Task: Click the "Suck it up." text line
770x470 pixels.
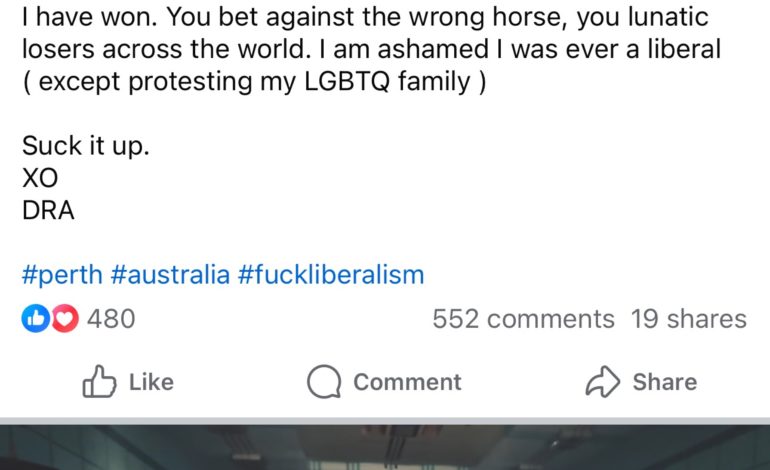Action: pos(86,145)
